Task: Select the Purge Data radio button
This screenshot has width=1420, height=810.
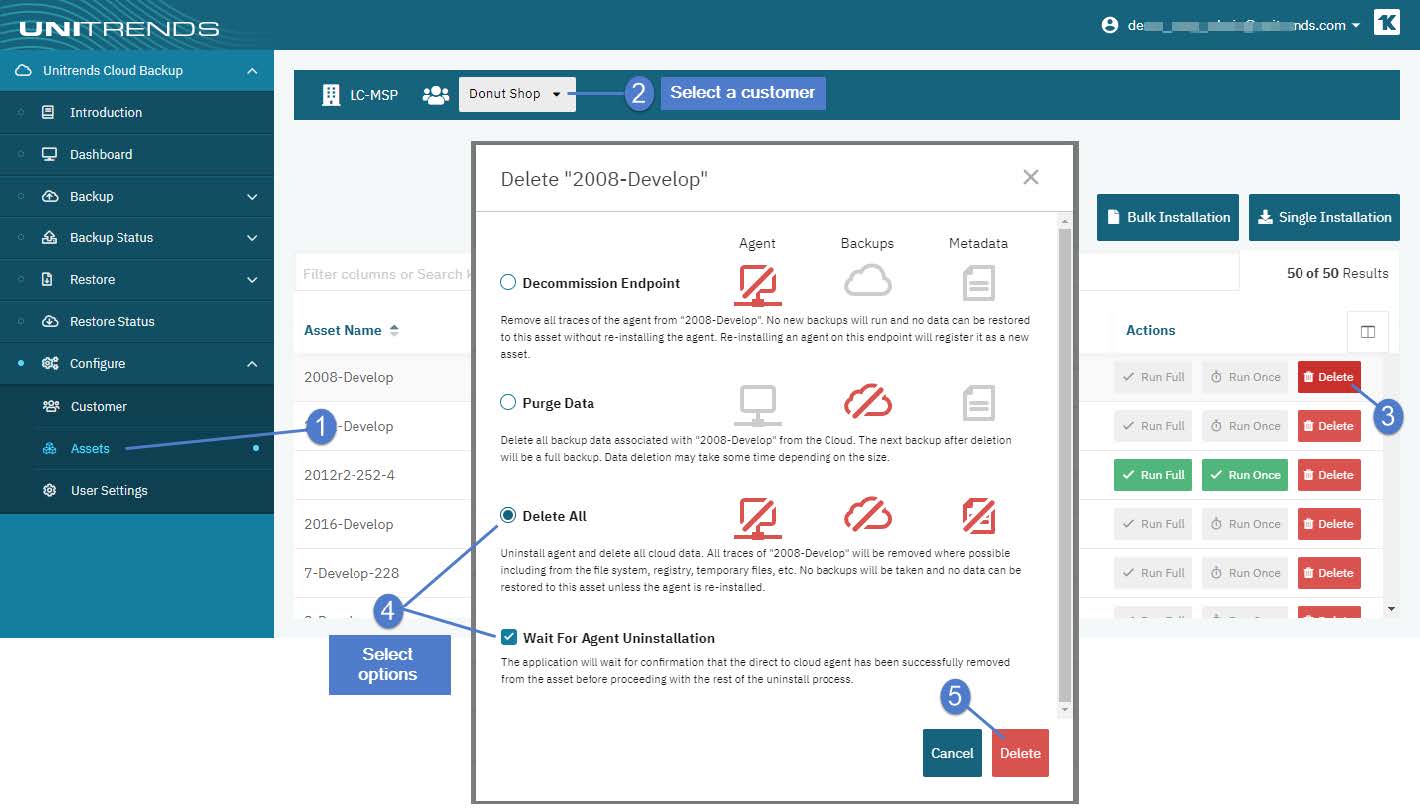Action: (x=508, y=403)
